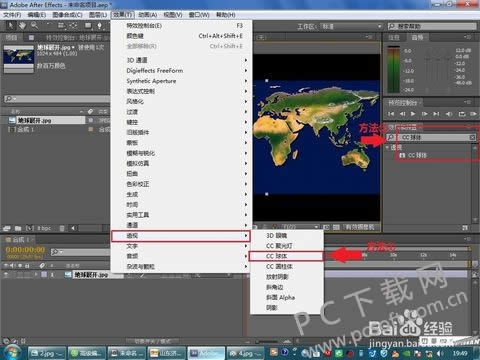
Task: Click the jpg file icon in project list
Action: (x=12, y=120)
